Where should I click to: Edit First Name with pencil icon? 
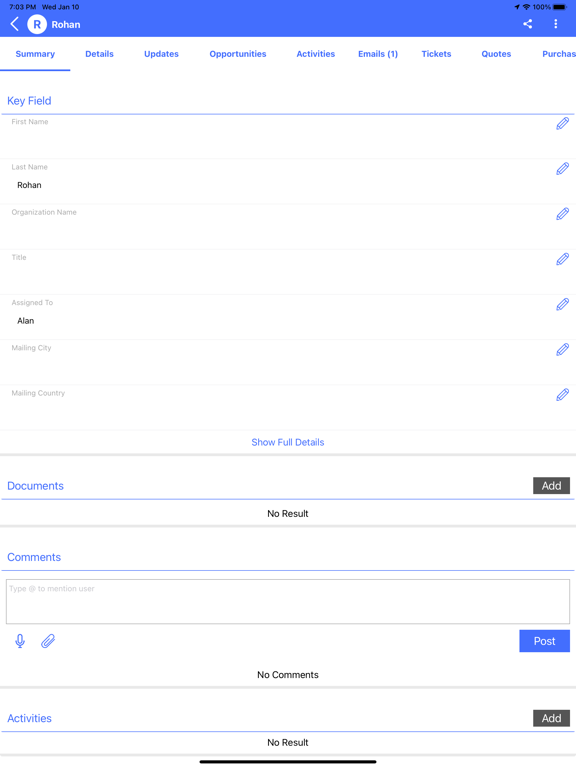[562, 123]
